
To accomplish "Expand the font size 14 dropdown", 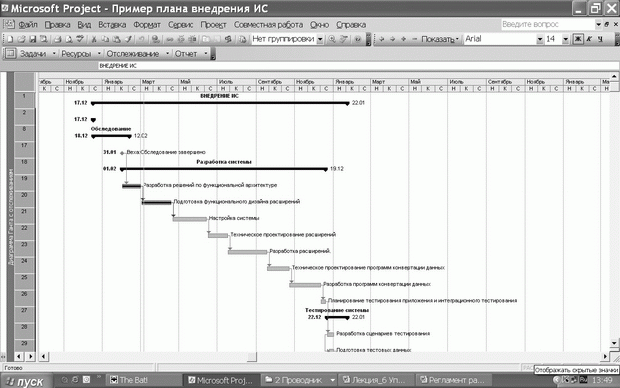I will [x=565, y=39].
